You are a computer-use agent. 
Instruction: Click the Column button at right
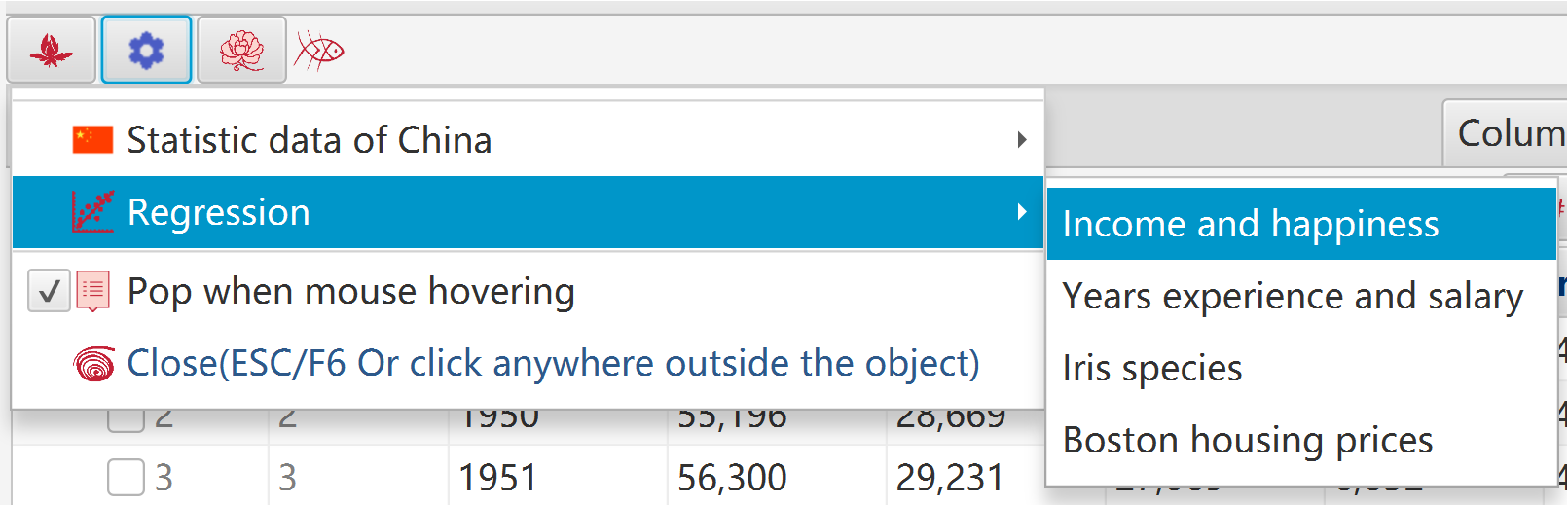(x=1506, y=133)
